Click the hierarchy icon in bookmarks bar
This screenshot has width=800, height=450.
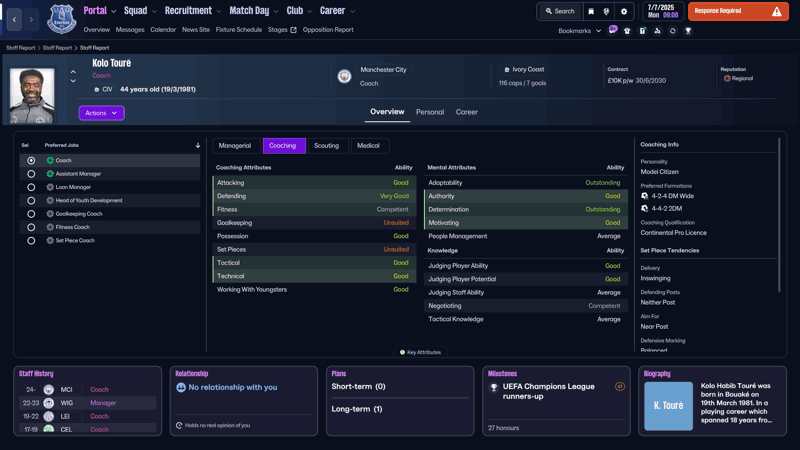(657, 31)
